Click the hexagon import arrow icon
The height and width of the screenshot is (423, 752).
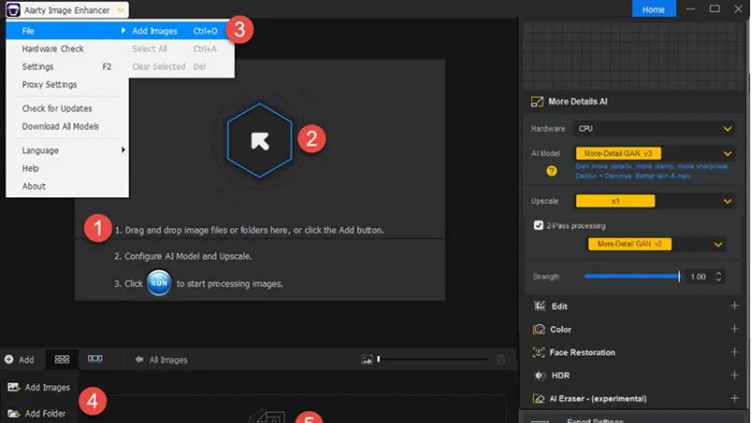259,141
